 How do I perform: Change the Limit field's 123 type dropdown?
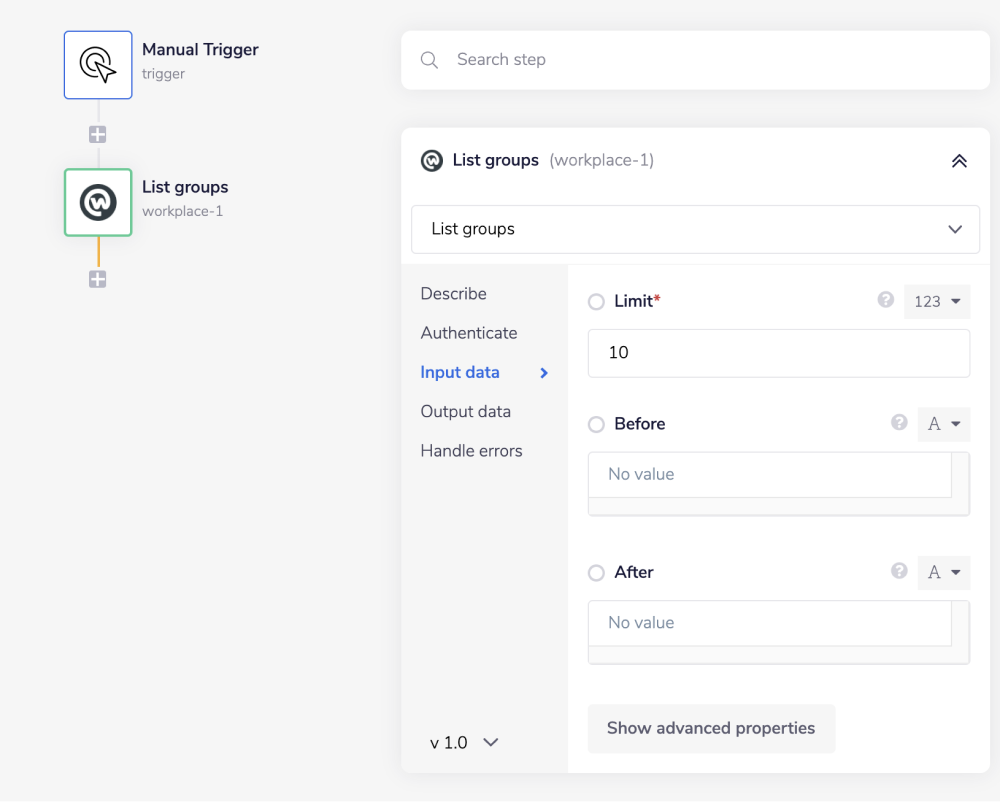(937, 302)
